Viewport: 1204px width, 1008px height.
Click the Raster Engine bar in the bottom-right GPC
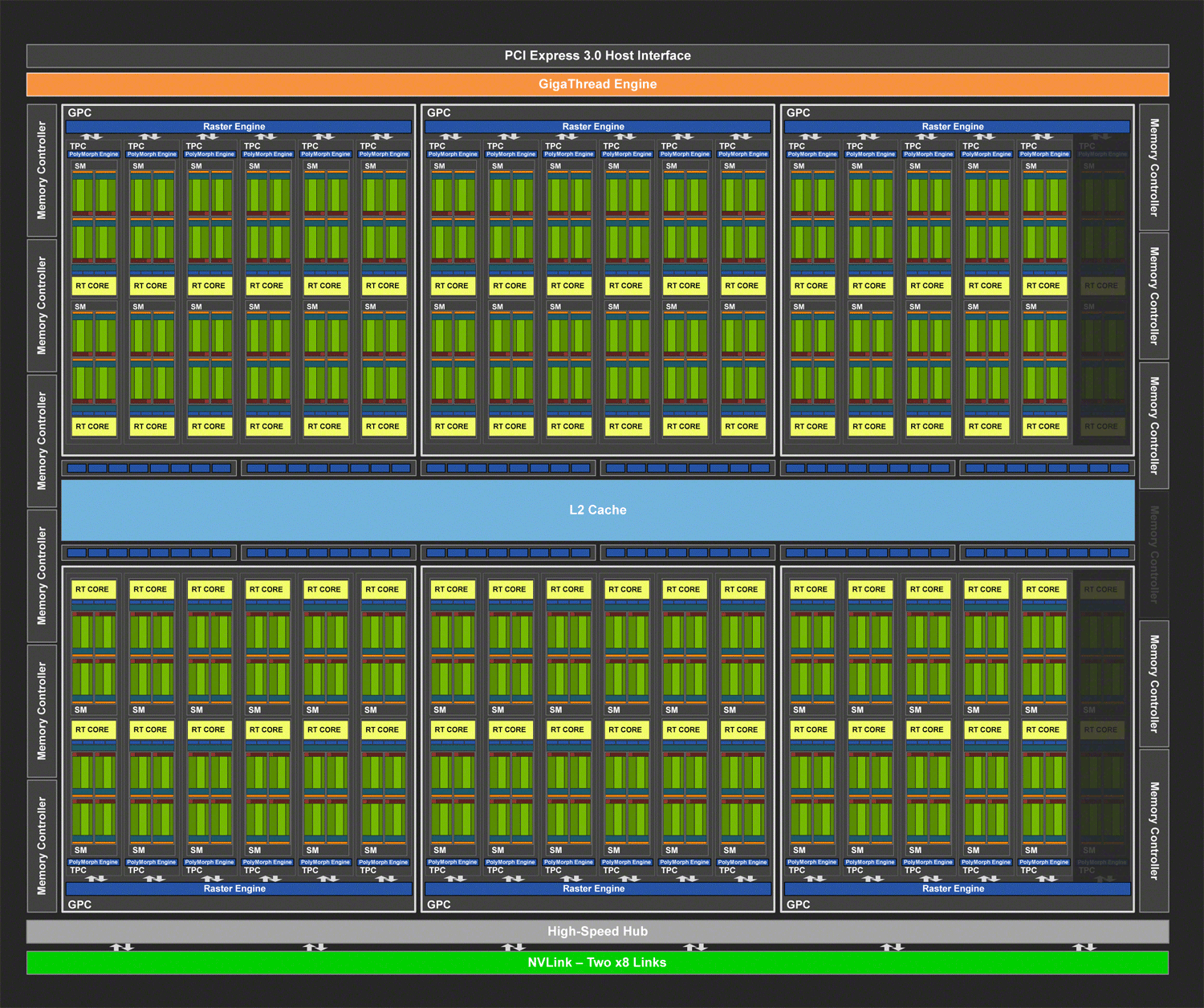[957, 888]
